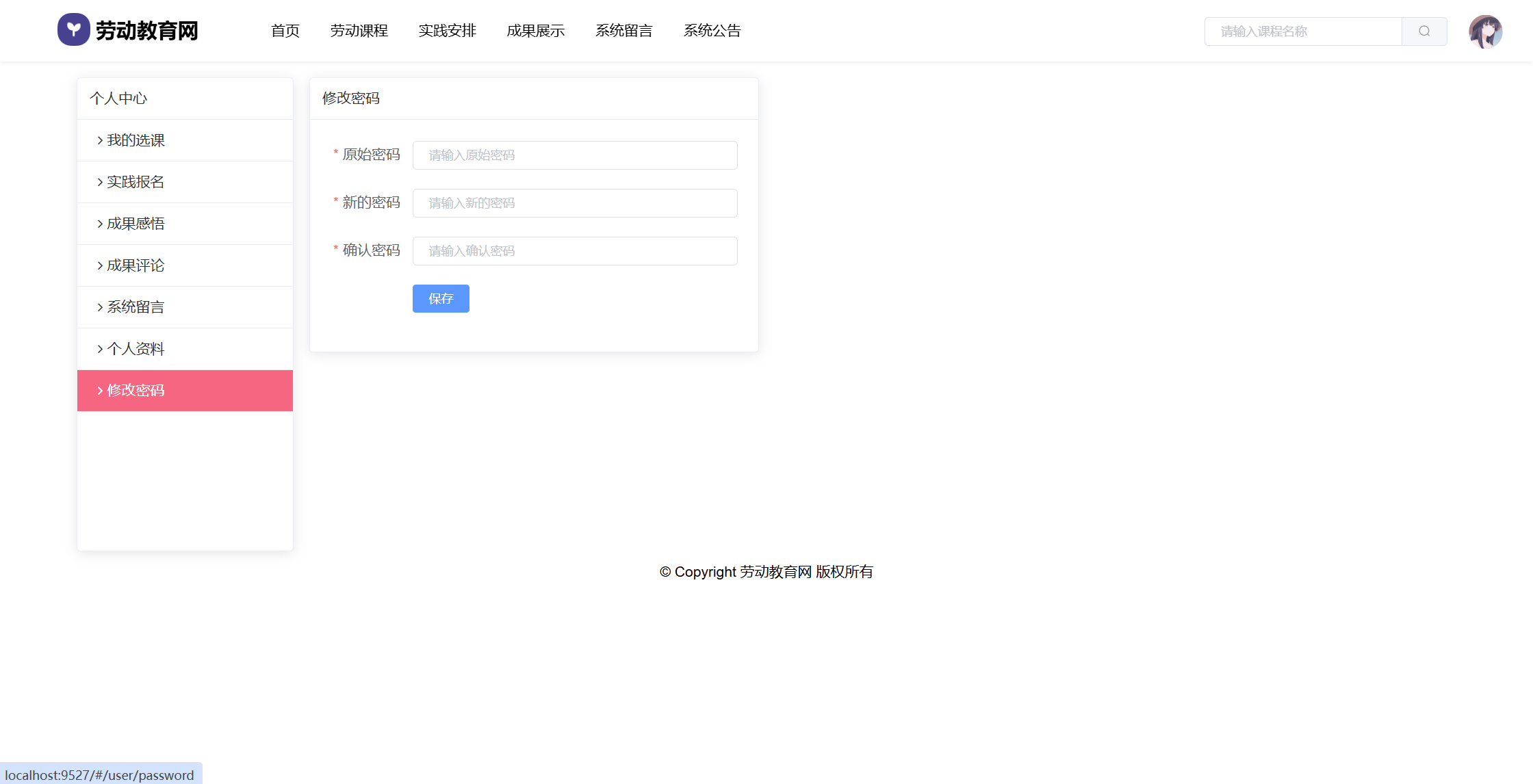This screenshot has height=784, width=1533.
Task: Click the search magnifier icon
Action: coord(1423,31)
